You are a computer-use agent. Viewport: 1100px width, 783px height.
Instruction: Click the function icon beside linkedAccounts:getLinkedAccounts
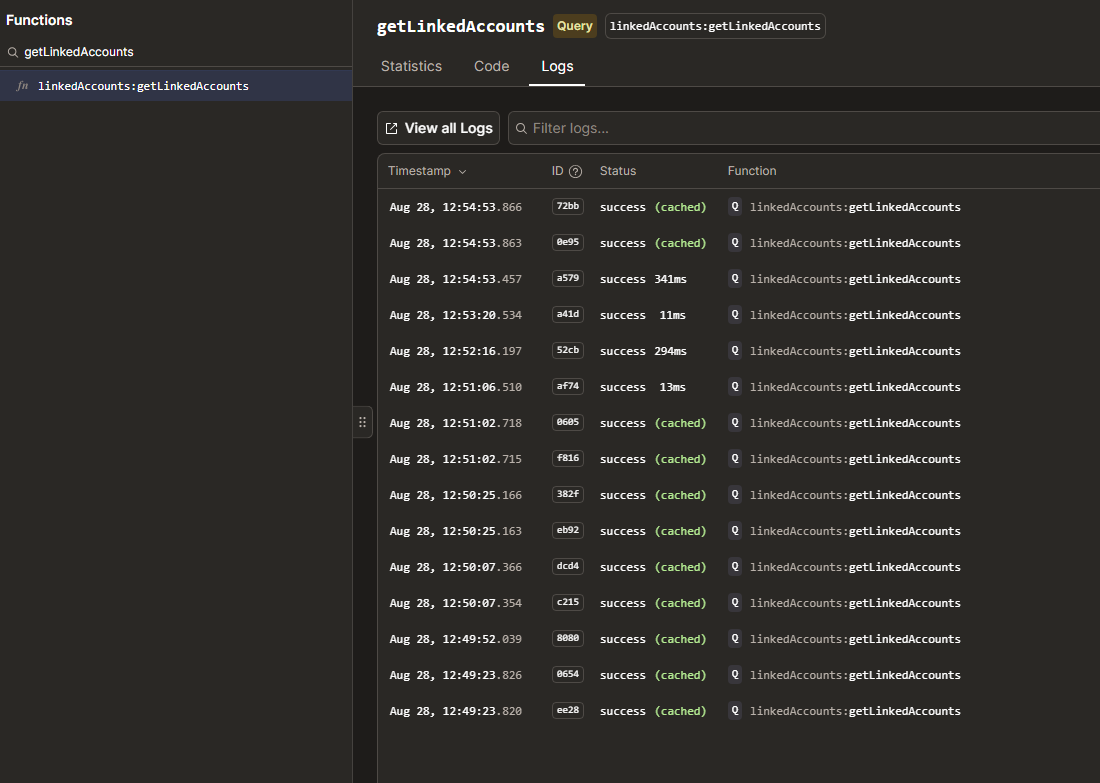click(x=22, y=86)
